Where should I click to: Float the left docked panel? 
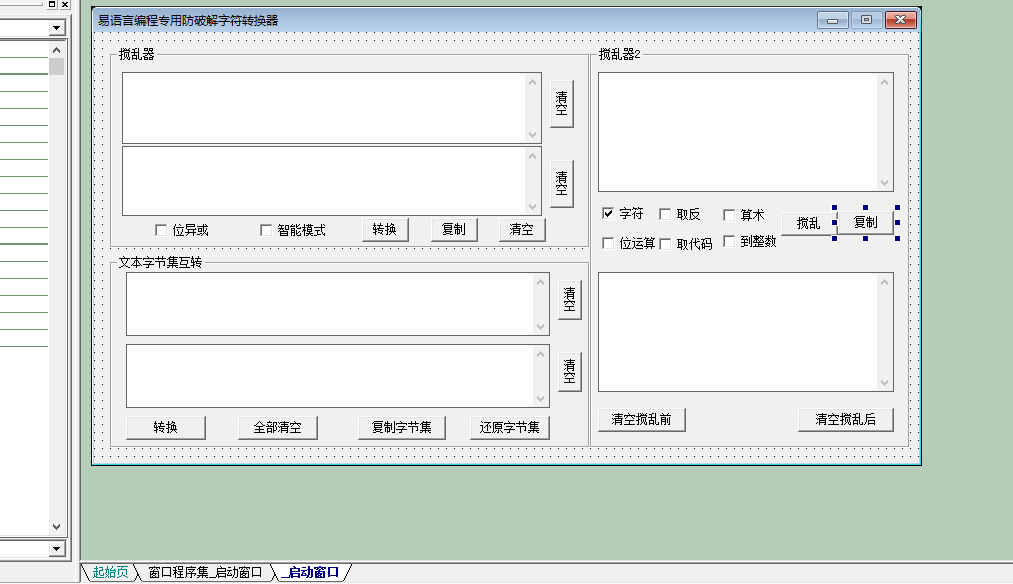52,4
